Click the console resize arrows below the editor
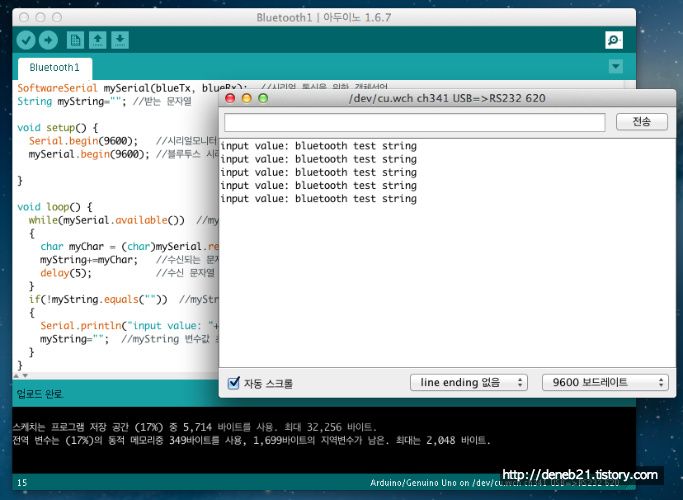 pos(20,375)
